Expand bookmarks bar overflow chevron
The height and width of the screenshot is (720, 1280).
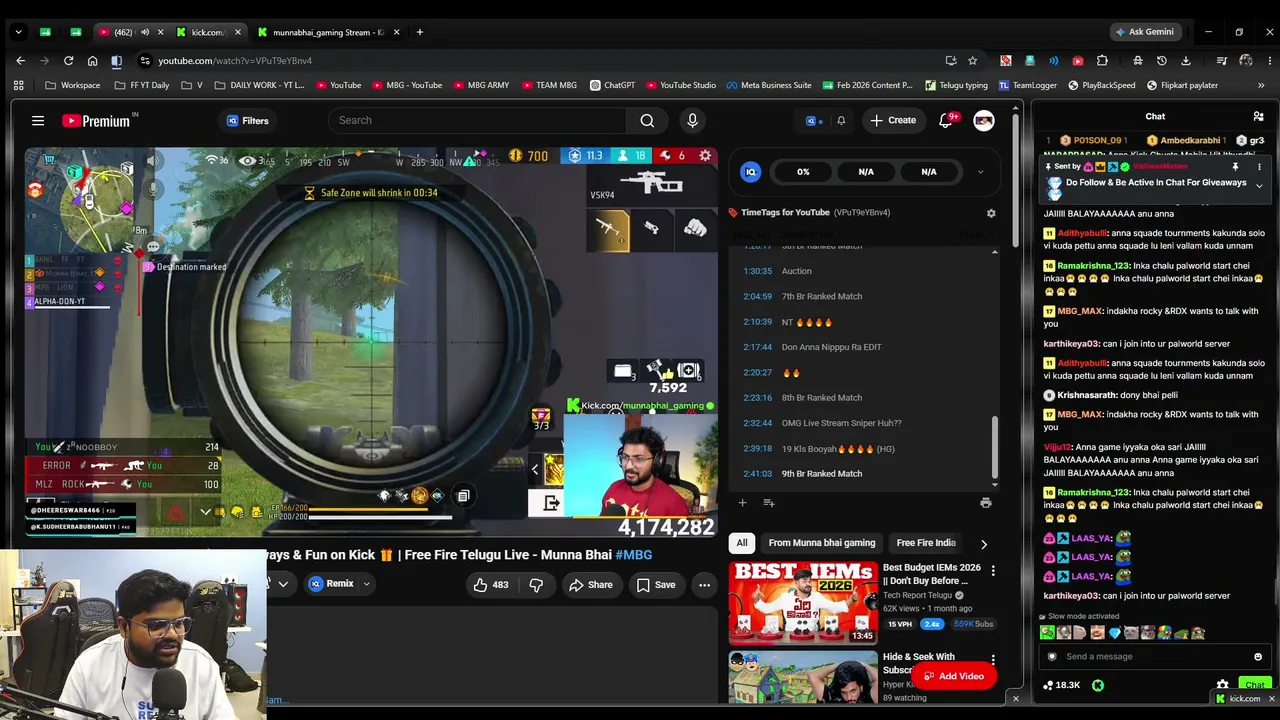[1260, 85]
